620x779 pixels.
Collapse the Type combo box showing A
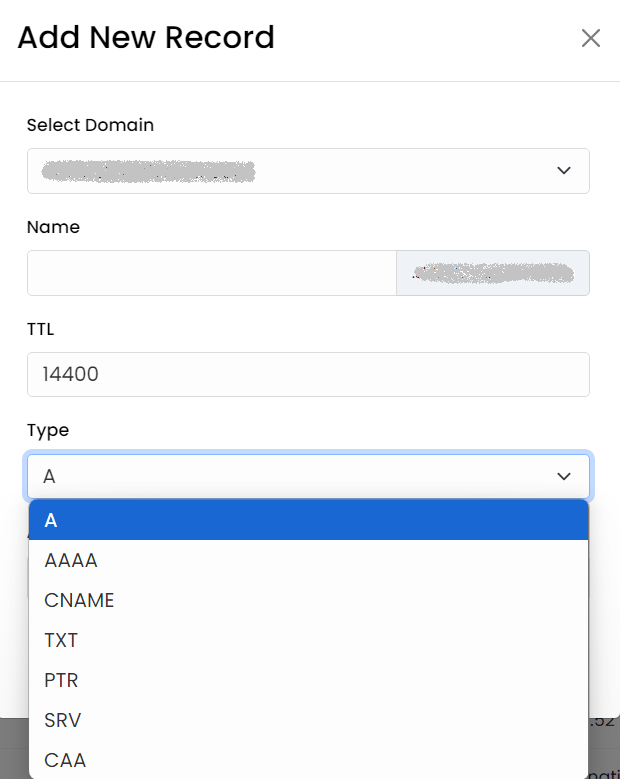[x=308, y=476]
